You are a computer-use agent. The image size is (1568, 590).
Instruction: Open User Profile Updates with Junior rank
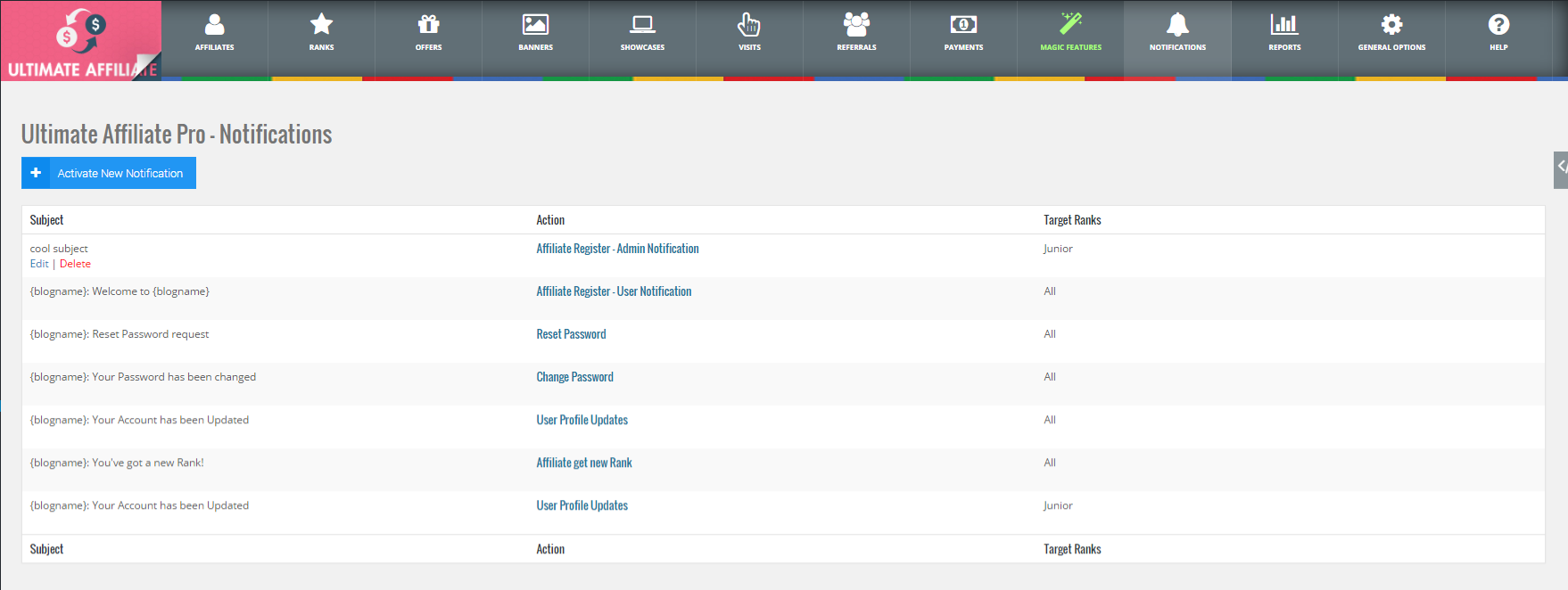point(582,505)
